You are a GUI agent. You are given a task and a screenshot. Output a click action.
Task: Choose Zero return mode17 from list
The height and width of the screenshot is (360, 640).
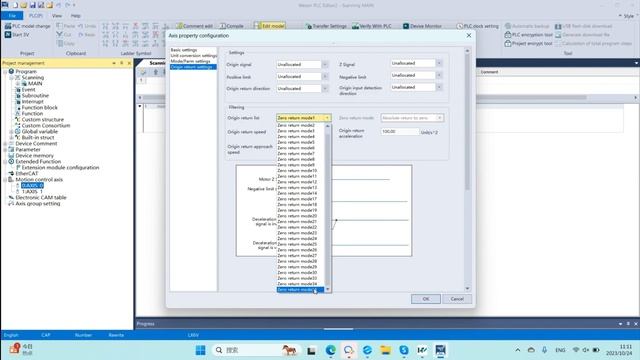[301, 199]
